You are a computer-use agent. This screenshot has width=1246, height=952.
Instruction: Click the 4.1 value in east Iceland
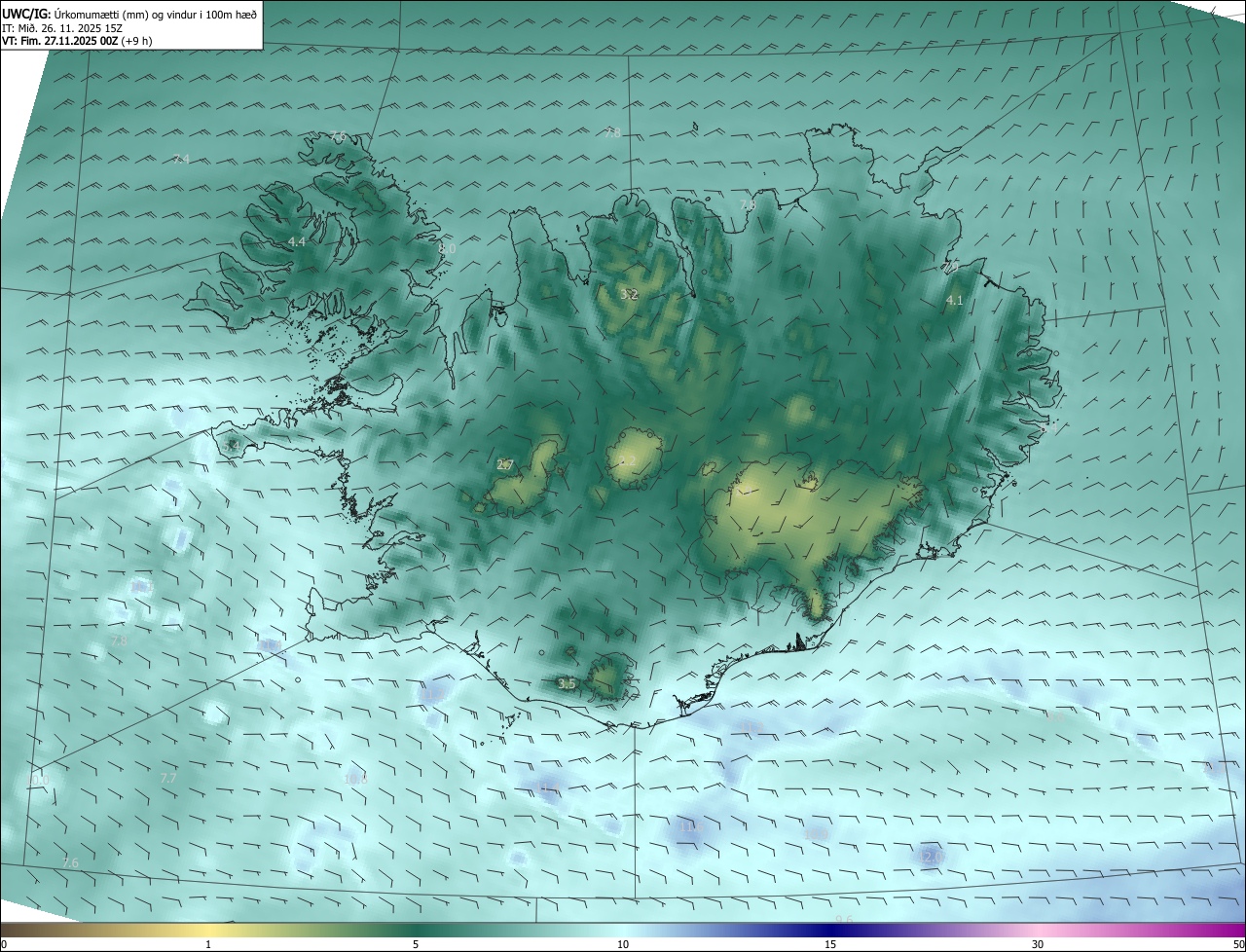pyautogui.click(x=954, y=301)
